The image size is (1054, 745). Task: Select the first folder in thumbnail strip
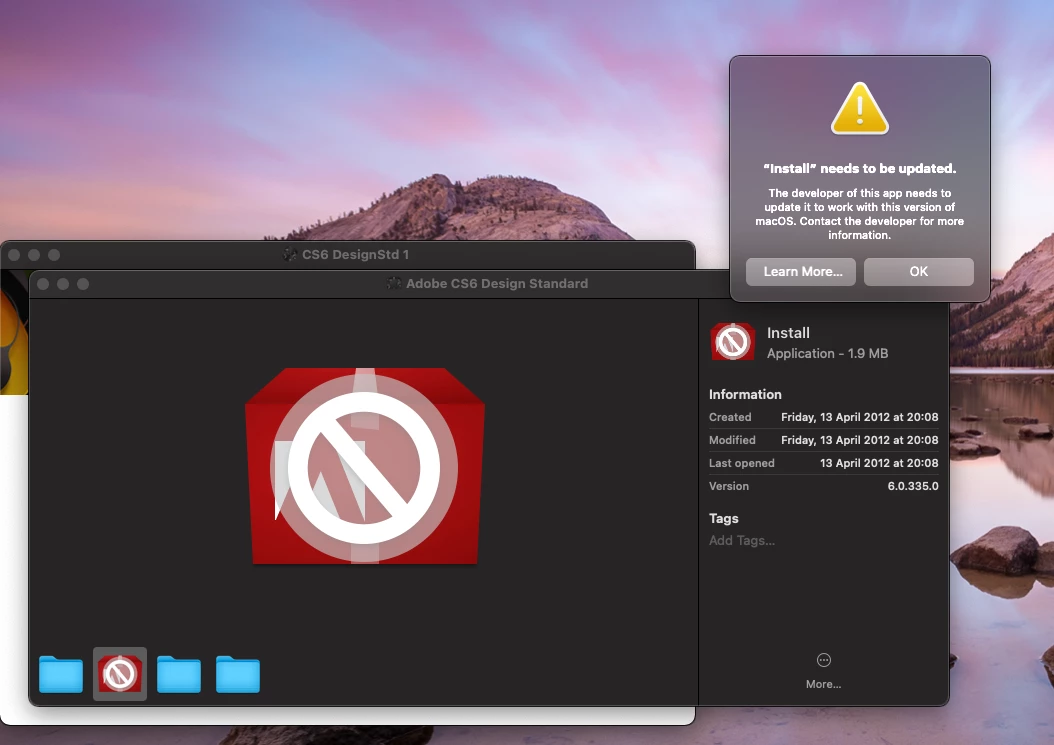pos(61,674)
